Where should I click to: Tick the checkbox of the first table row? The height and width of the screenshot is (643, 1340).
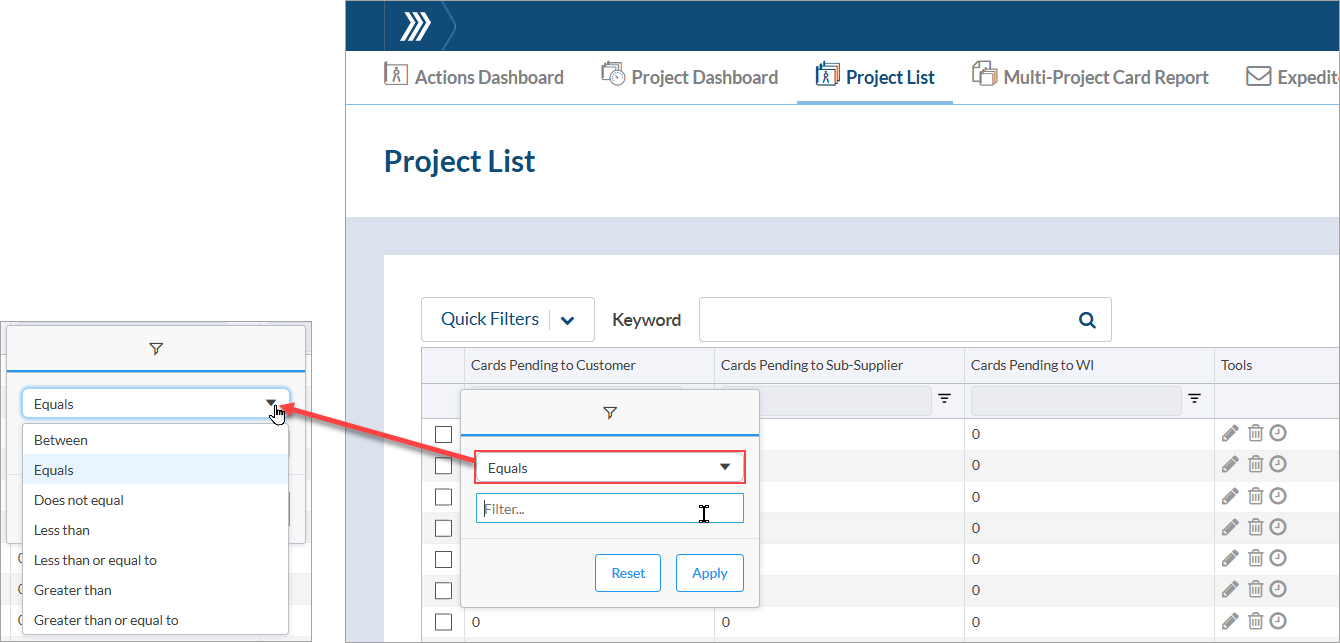[x=443, y=434]
